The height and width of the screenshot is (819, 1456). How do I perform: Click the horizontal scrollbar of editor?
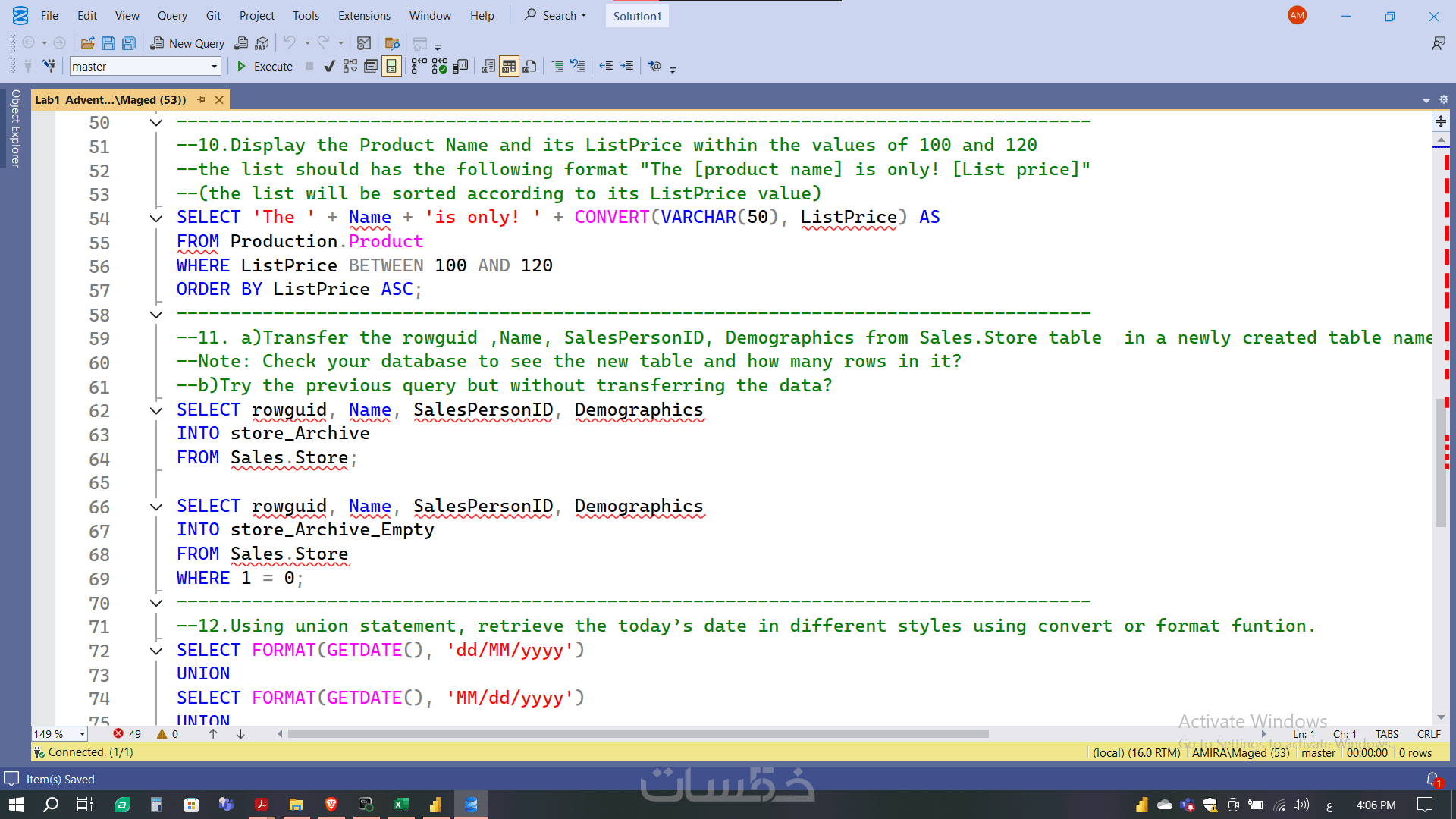637,734
